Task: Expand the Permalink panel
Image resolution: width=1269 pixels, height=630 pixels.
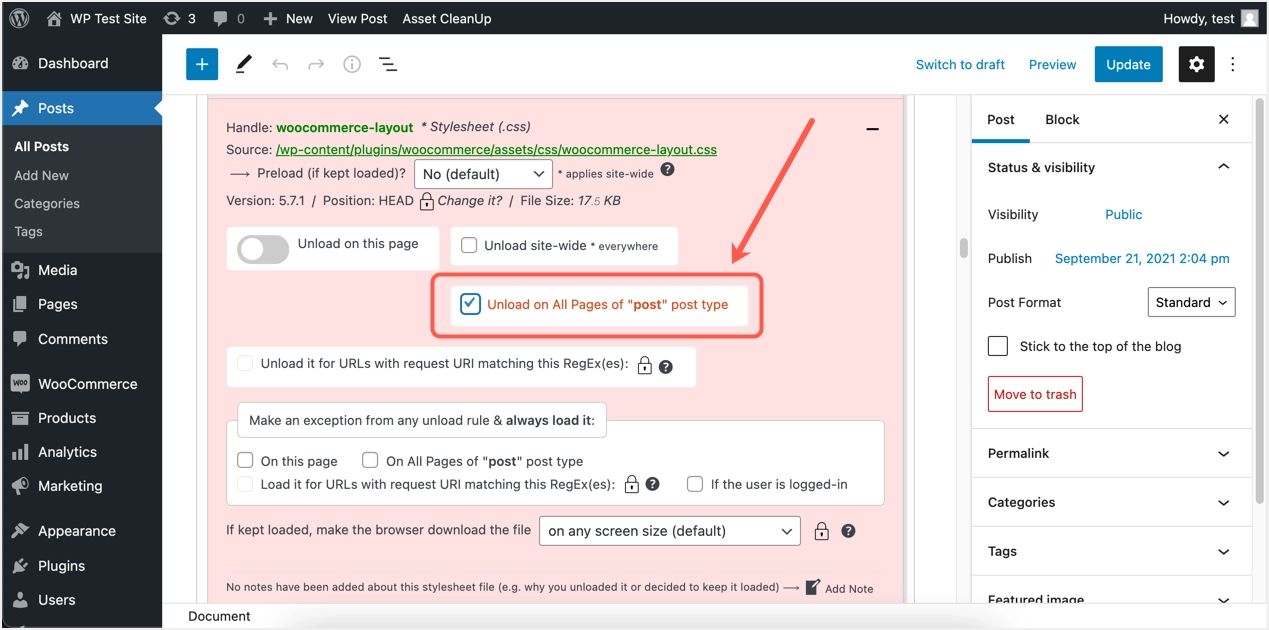Action: point(1111,453)
